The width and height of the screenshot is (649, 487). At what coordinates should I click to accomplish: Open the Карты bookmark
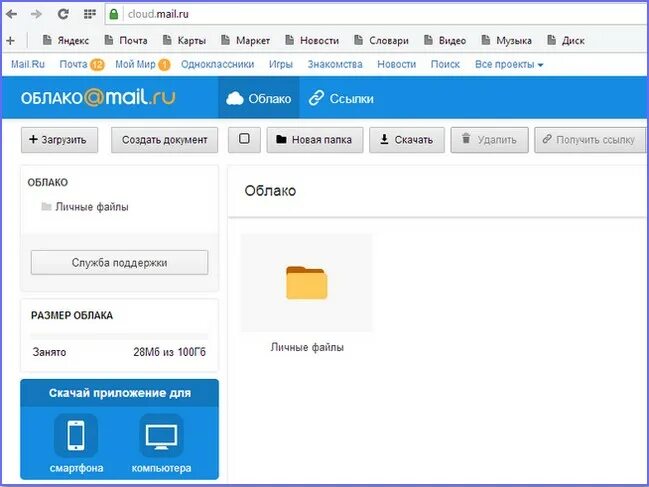pyautogui.click(x=184, y=41)
